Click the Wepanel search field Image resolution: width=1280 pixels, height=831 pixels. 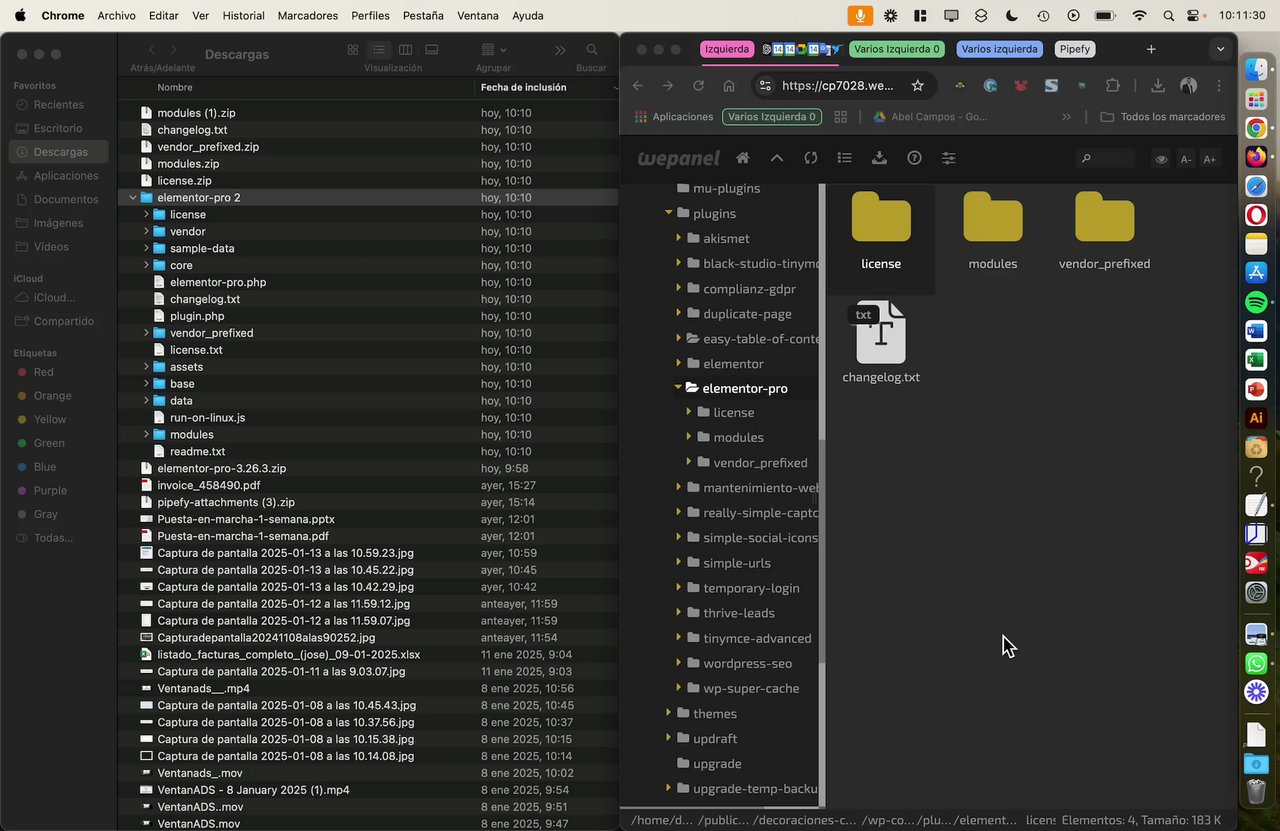pyautogui.click(x=1107, y=159)
